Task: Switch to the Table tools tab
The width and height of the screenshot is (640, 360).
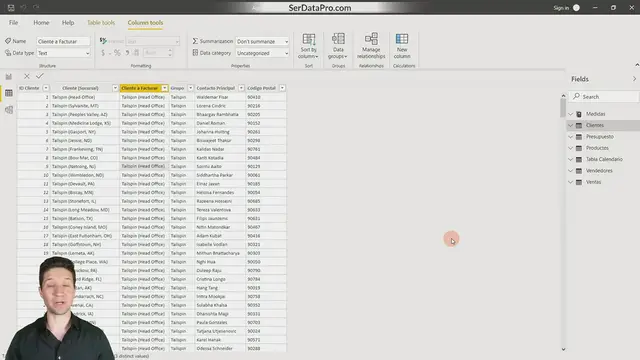Action: tap(101, 22)
